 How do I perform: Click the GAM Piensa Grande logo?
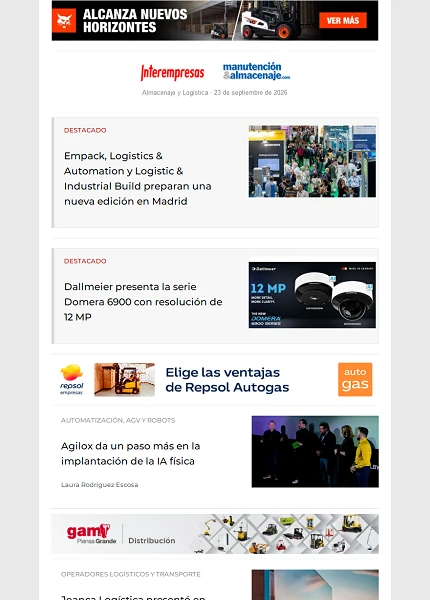pos(91,534)
